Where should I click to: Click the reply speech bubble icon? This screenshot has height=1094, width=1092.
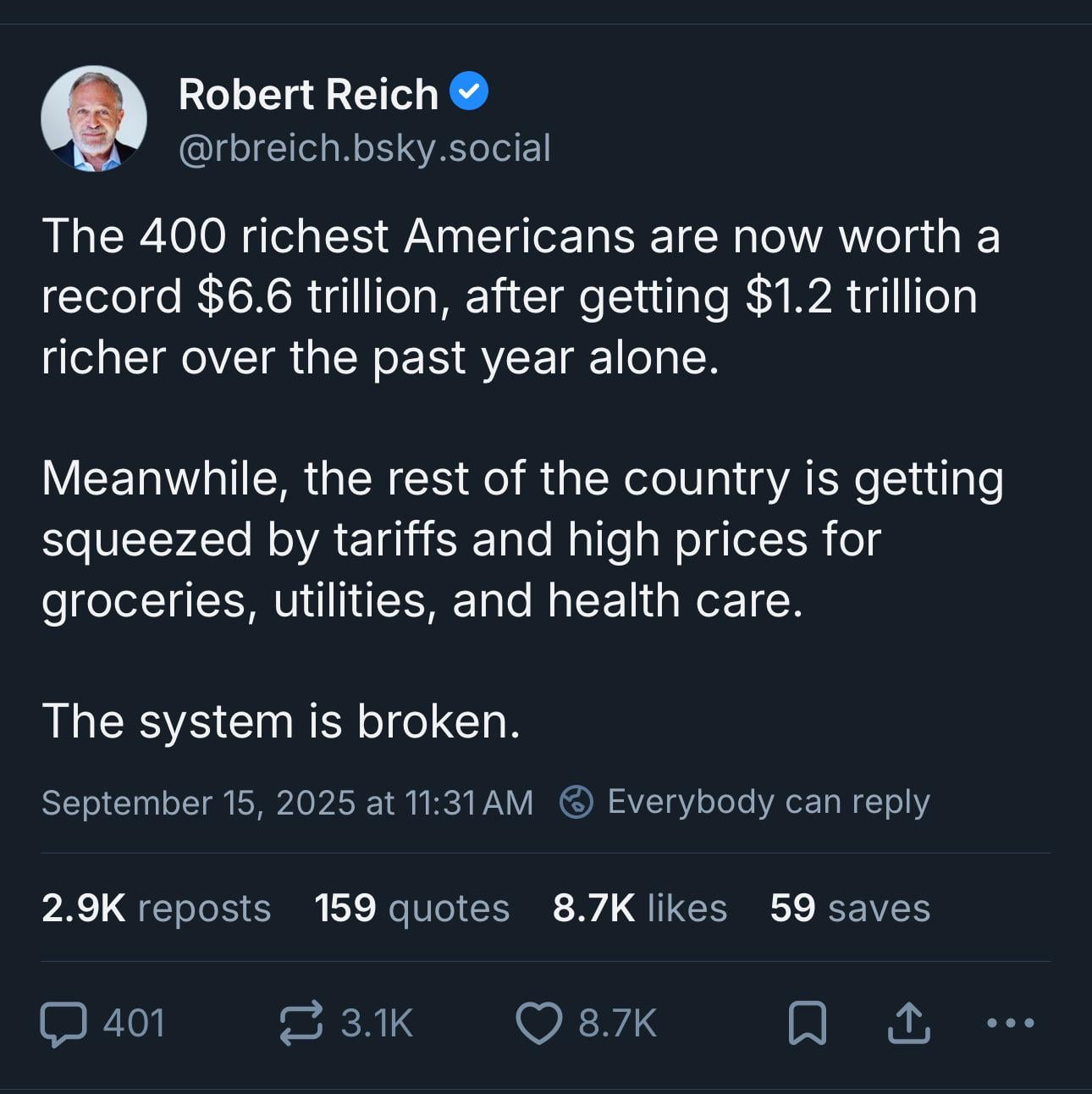pos(63,1024)
